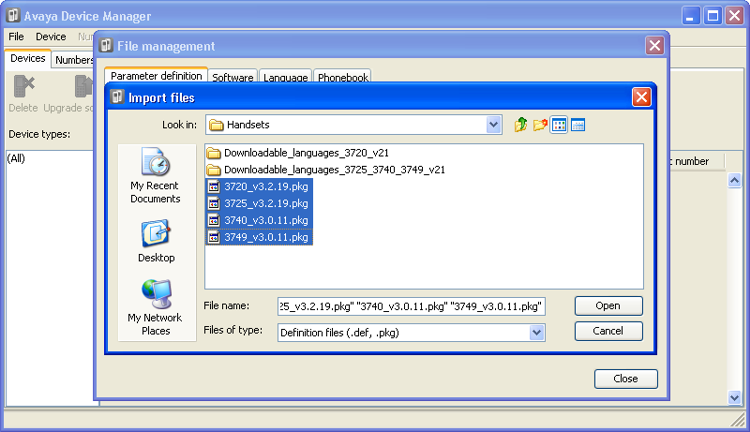Switch to the Parameter definition tab

pos(156,76)
